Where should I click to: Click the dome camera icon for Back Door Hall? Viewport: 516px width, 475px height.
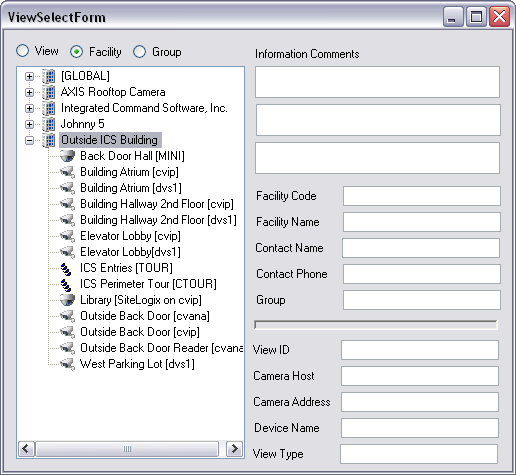(x=67, y=156)
